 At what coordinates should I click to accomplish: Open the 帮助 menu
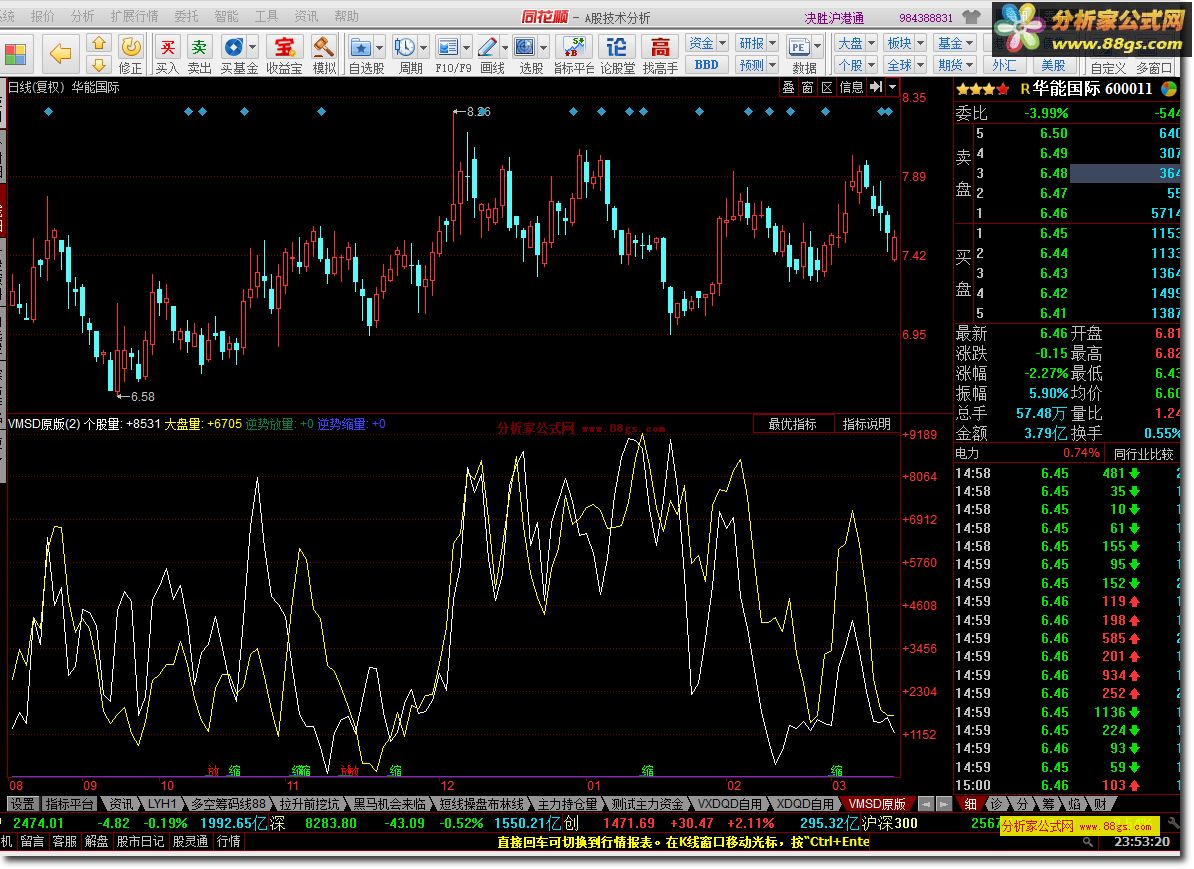pyautogui.click(x=346, y=16)
